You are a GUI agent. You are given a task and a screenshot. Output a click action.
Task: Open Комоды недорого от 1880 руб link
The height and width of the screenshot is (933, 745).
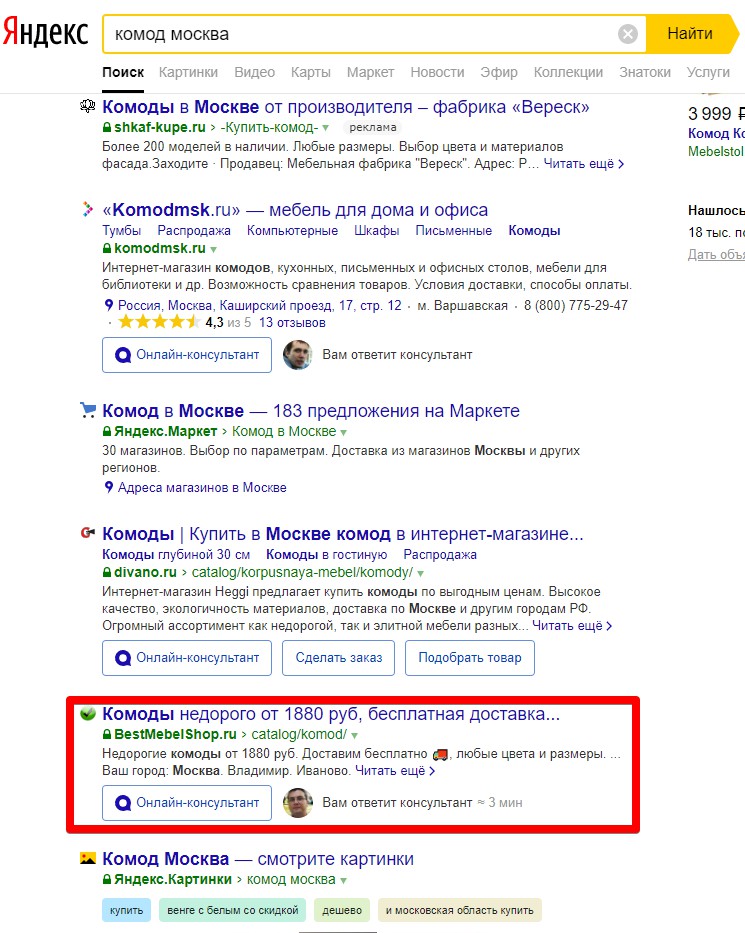point(331,713)
